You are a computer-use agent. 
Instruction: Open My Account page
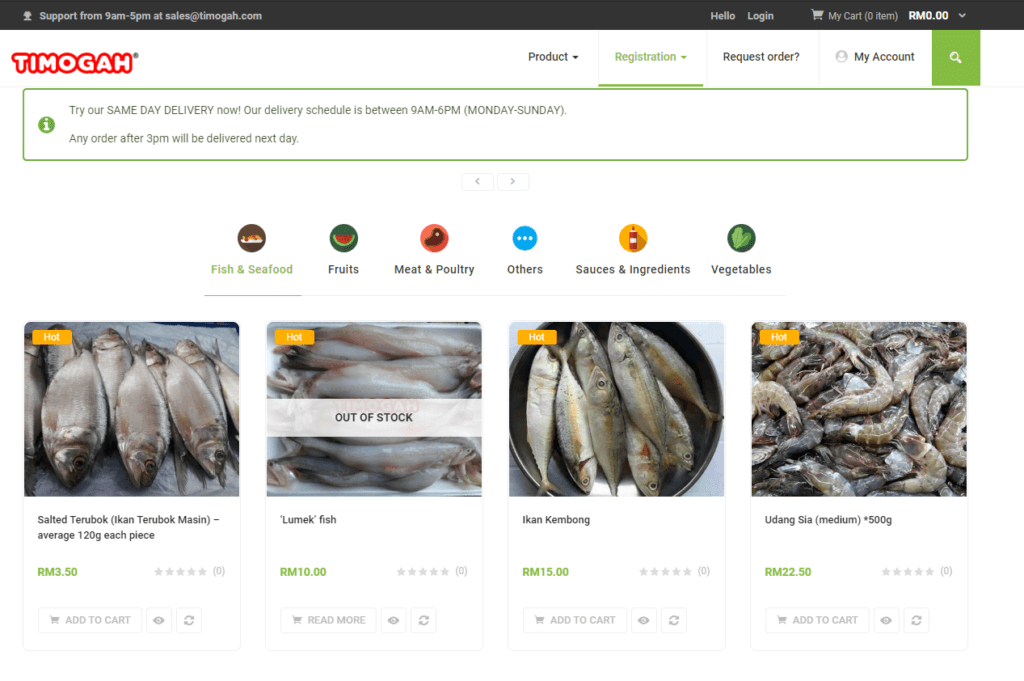point(875,57)
